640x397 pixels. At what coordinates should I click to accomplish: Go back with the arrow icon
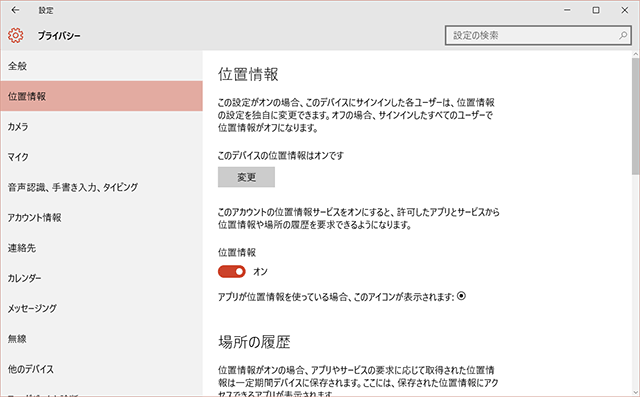point(16,10)
